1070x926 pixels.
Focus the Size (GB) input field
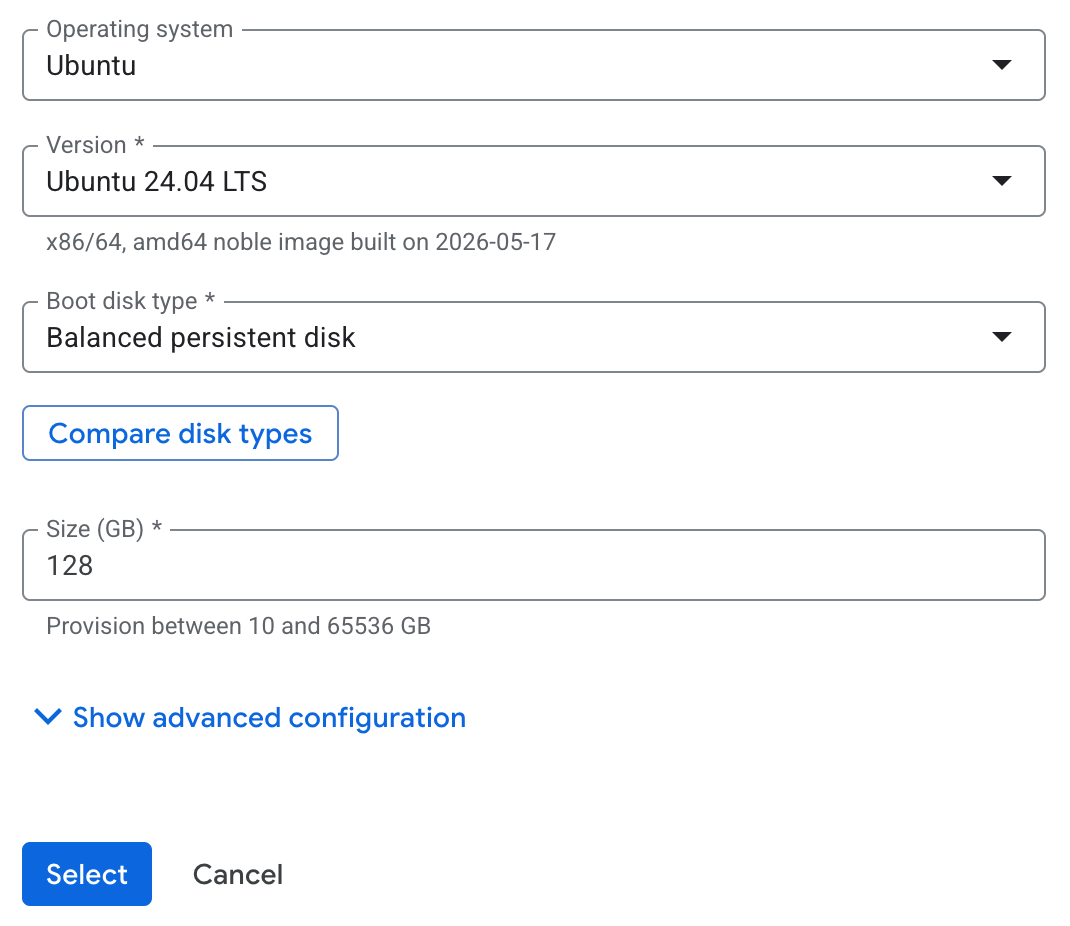(x=534, y=565)
